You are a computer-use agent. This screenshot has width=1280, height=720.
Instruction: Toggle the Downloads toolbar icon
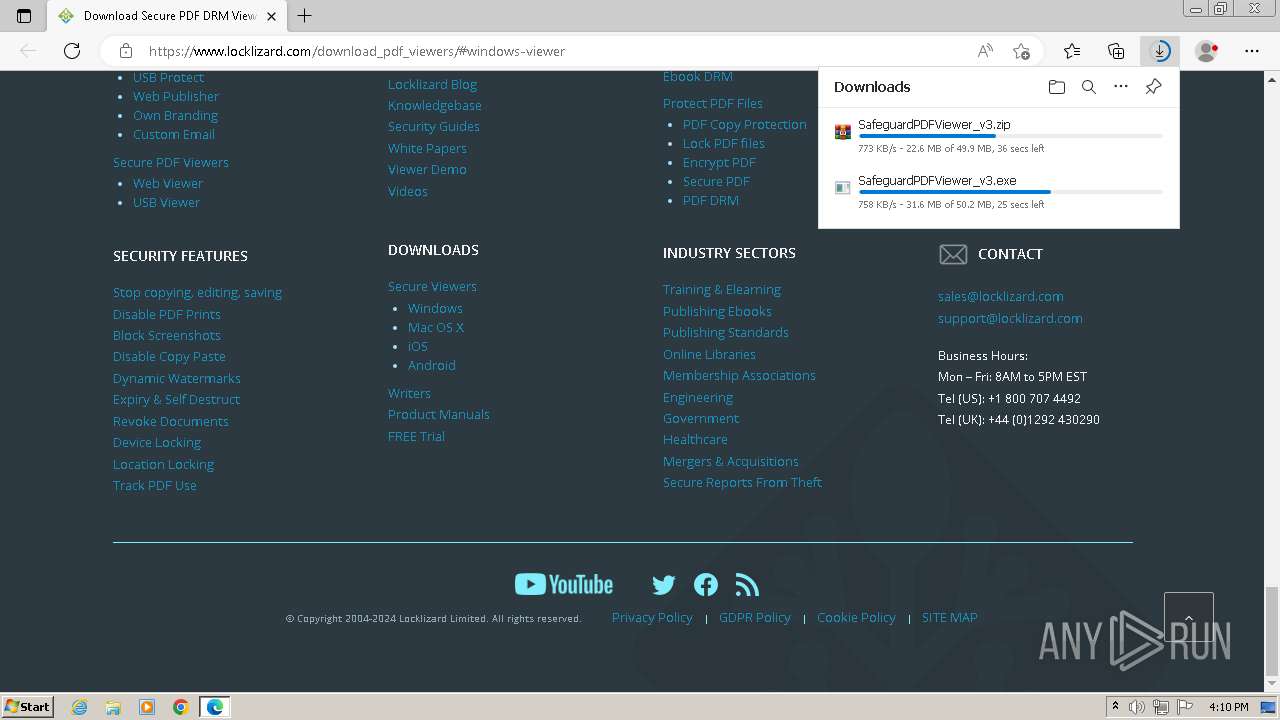point(1160,51)
